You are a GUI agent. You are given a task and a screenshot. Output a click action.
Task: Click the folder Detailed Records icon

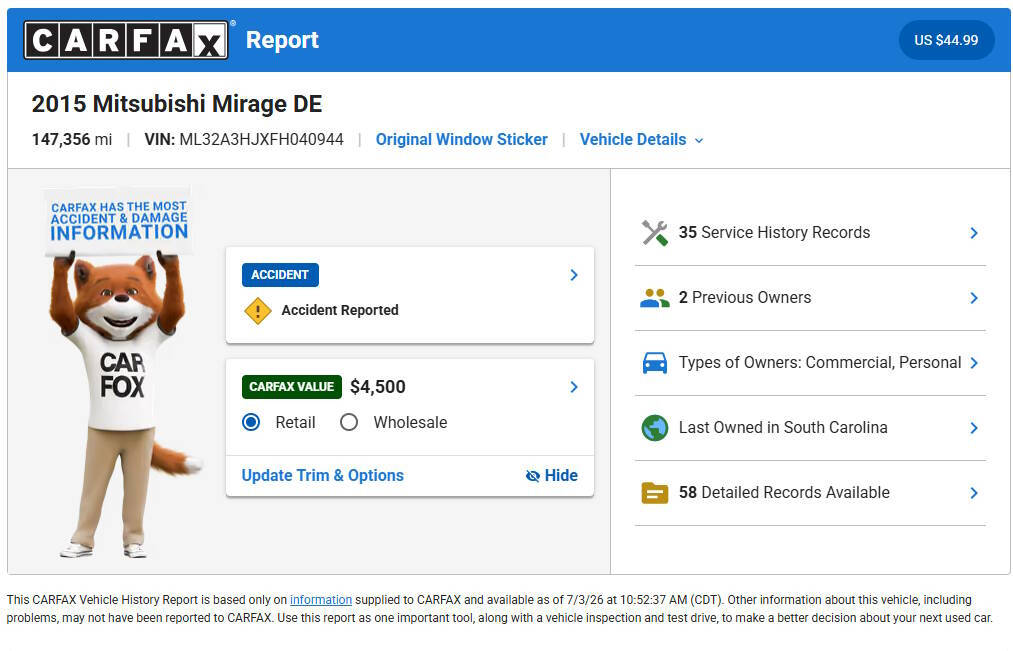tap(654, 493)
